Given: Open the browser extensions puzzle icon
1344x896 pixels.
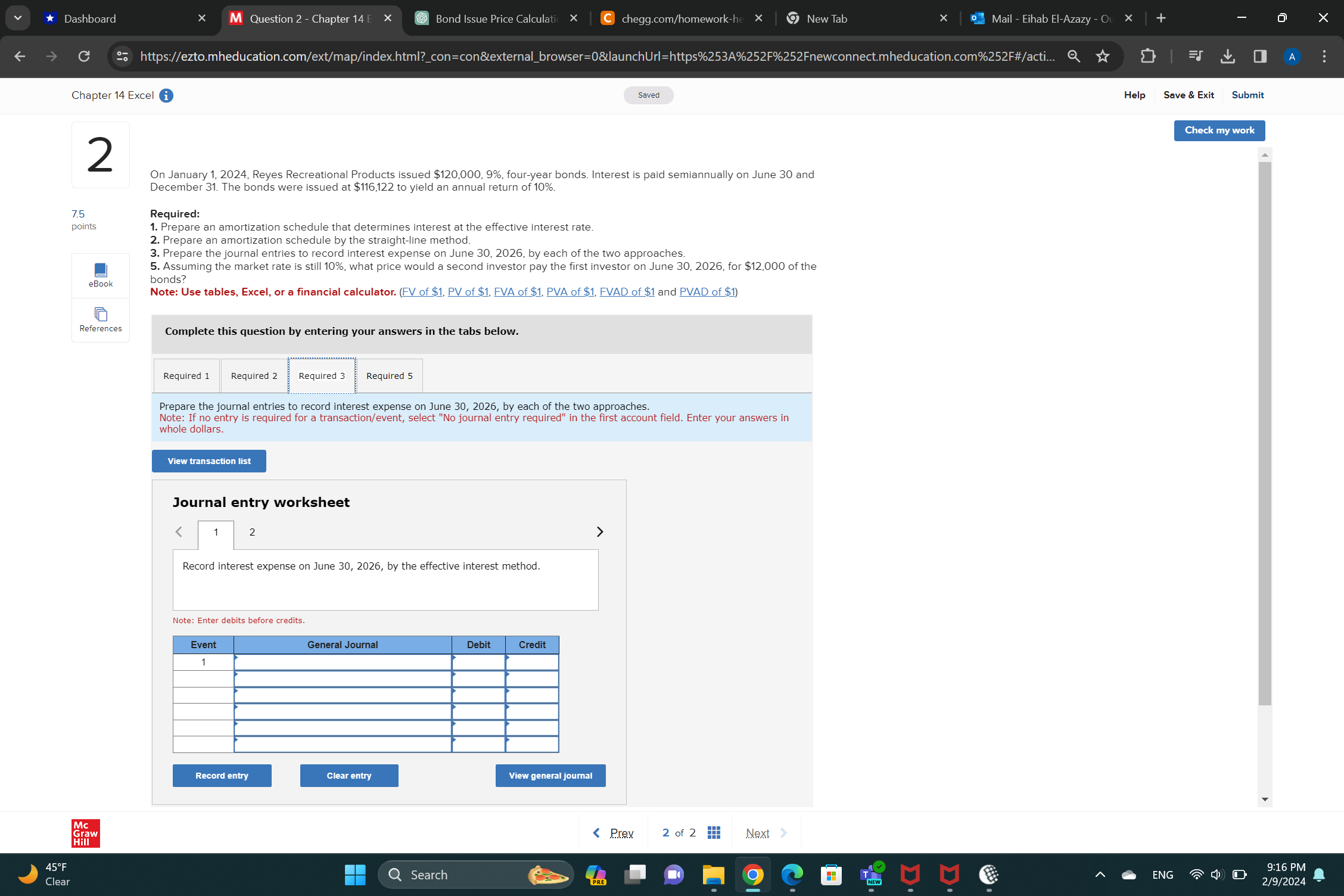Looking at the screenshot, I should (x=1147, y=57).
